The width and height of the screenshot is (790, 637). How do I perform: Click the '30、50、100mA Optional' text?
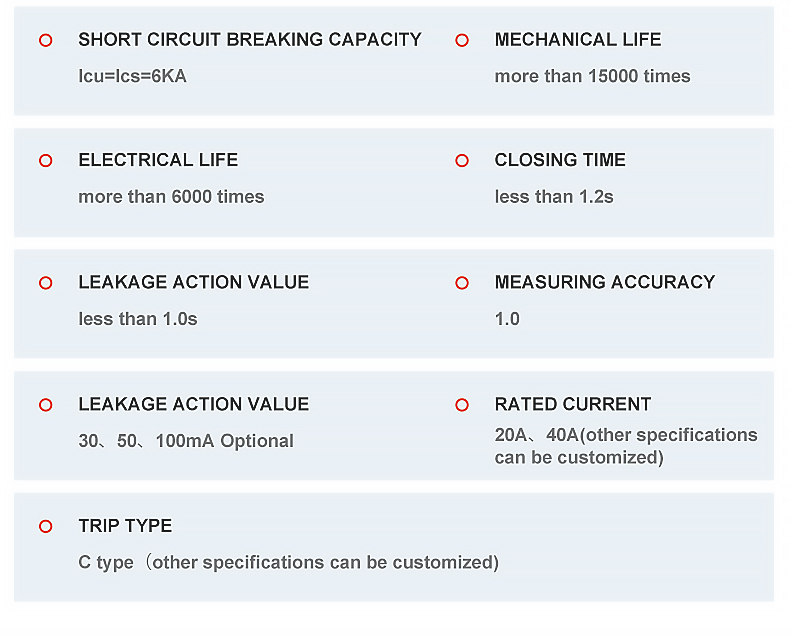click(x=186, y=441)
